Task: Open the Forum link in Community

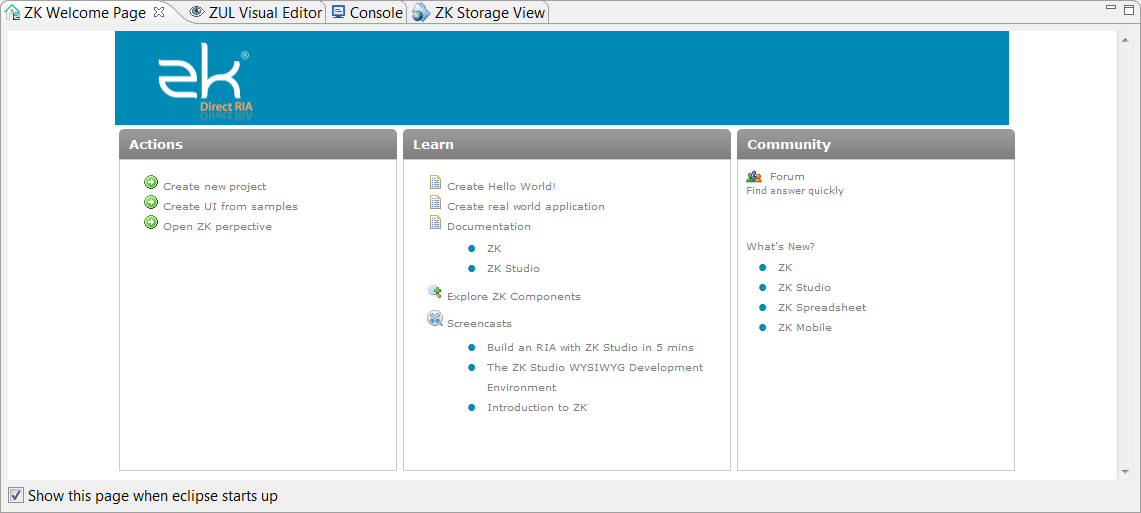Action: pyautogui.click(x=787, y=177)
